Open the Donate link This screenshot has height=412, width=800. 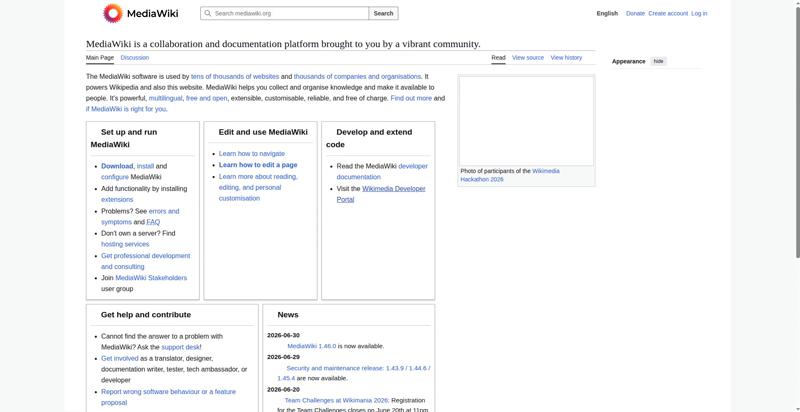pyautogui.click(x=635, y=14)
